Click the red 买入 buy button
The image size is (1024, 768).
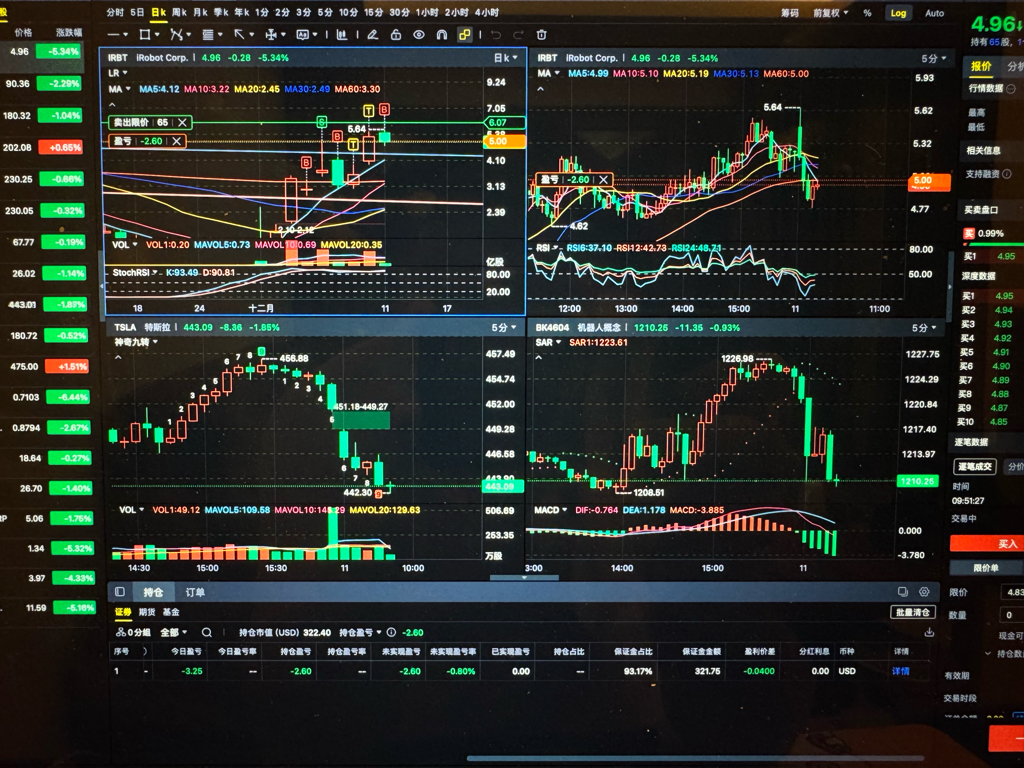click(987, 543)
